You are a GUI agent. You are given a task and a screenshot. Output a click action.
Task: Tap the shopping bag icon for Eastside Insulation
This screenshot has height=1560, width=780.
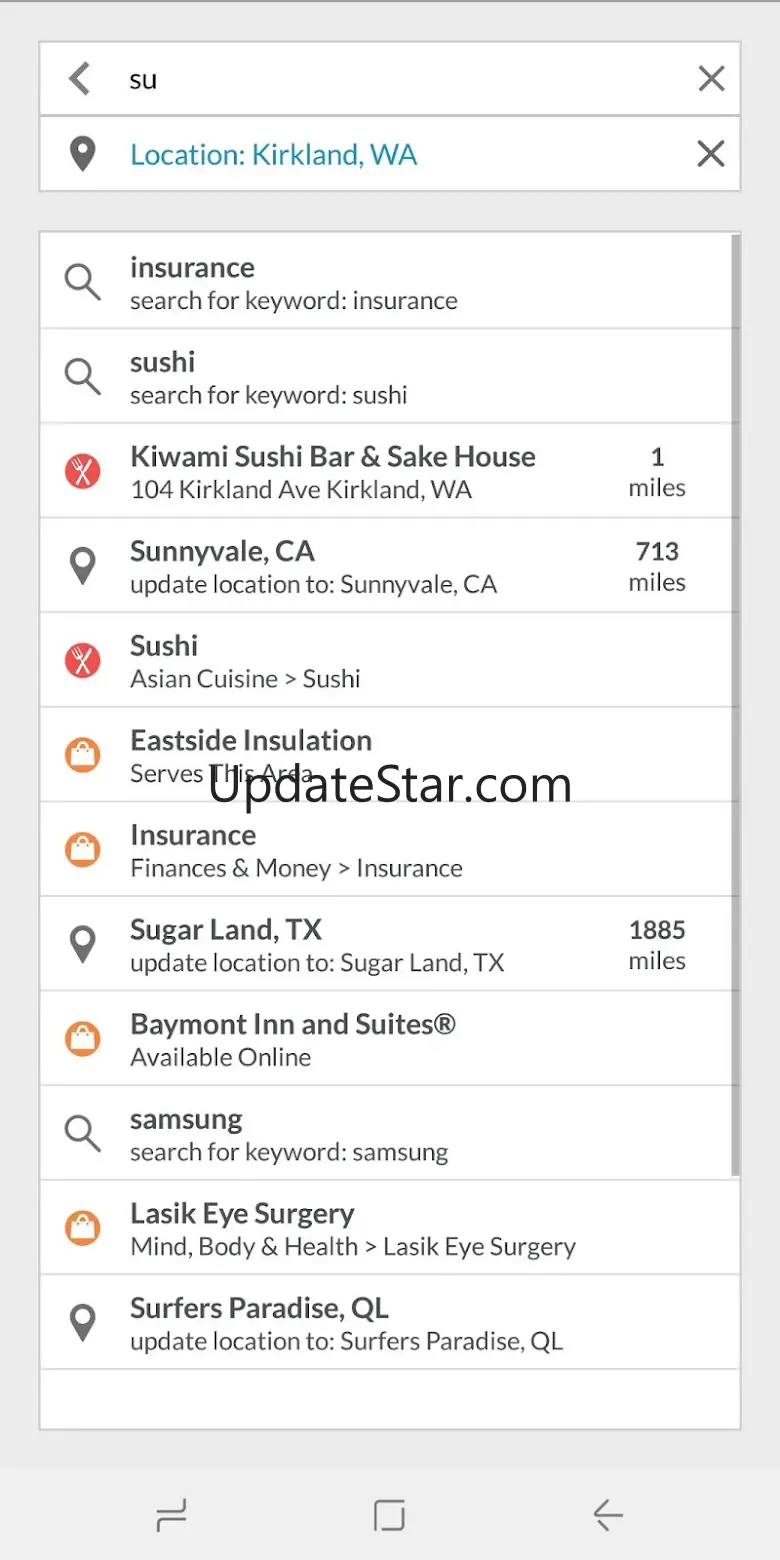tap(83, 755)
